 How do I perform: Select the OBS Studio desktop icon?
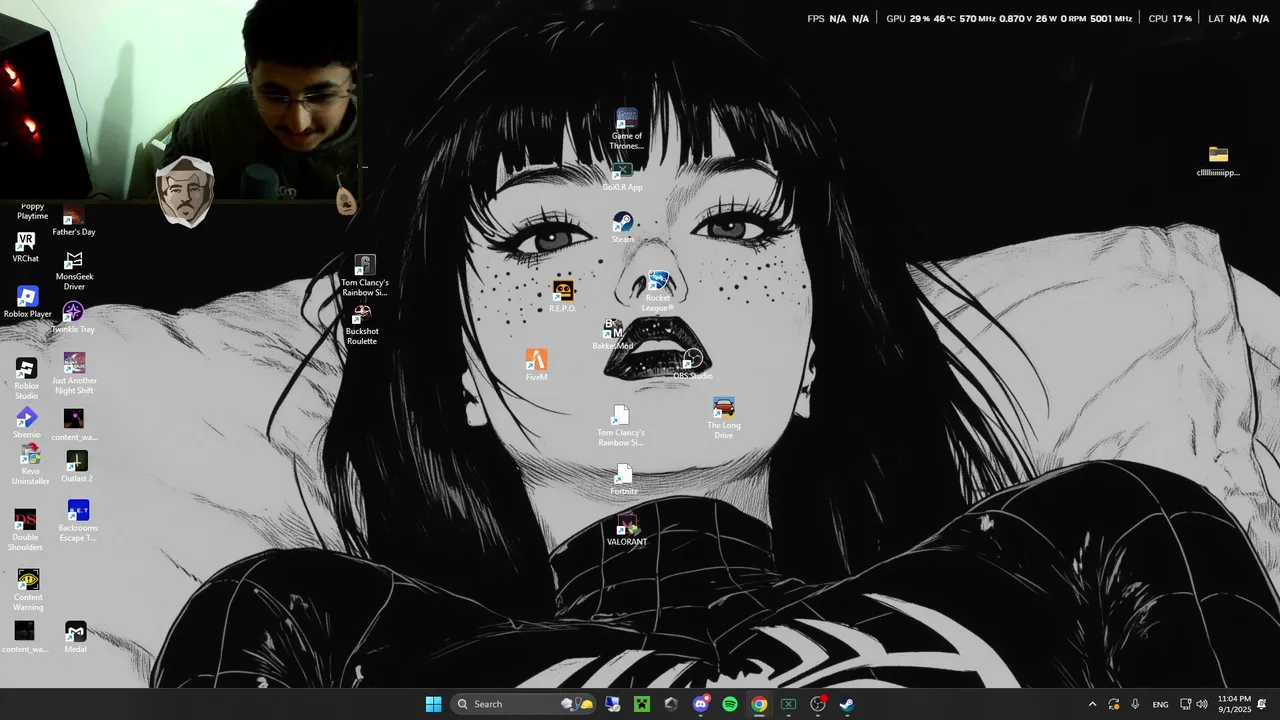(x=692, y=365)
